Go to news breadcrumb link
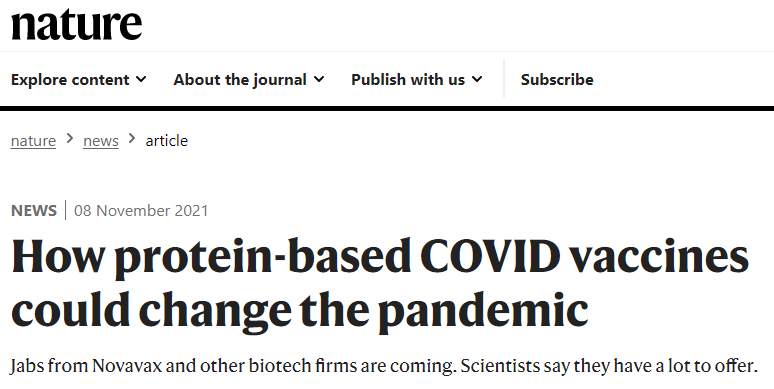Viewport: 774px width, 389px height. 101,141
